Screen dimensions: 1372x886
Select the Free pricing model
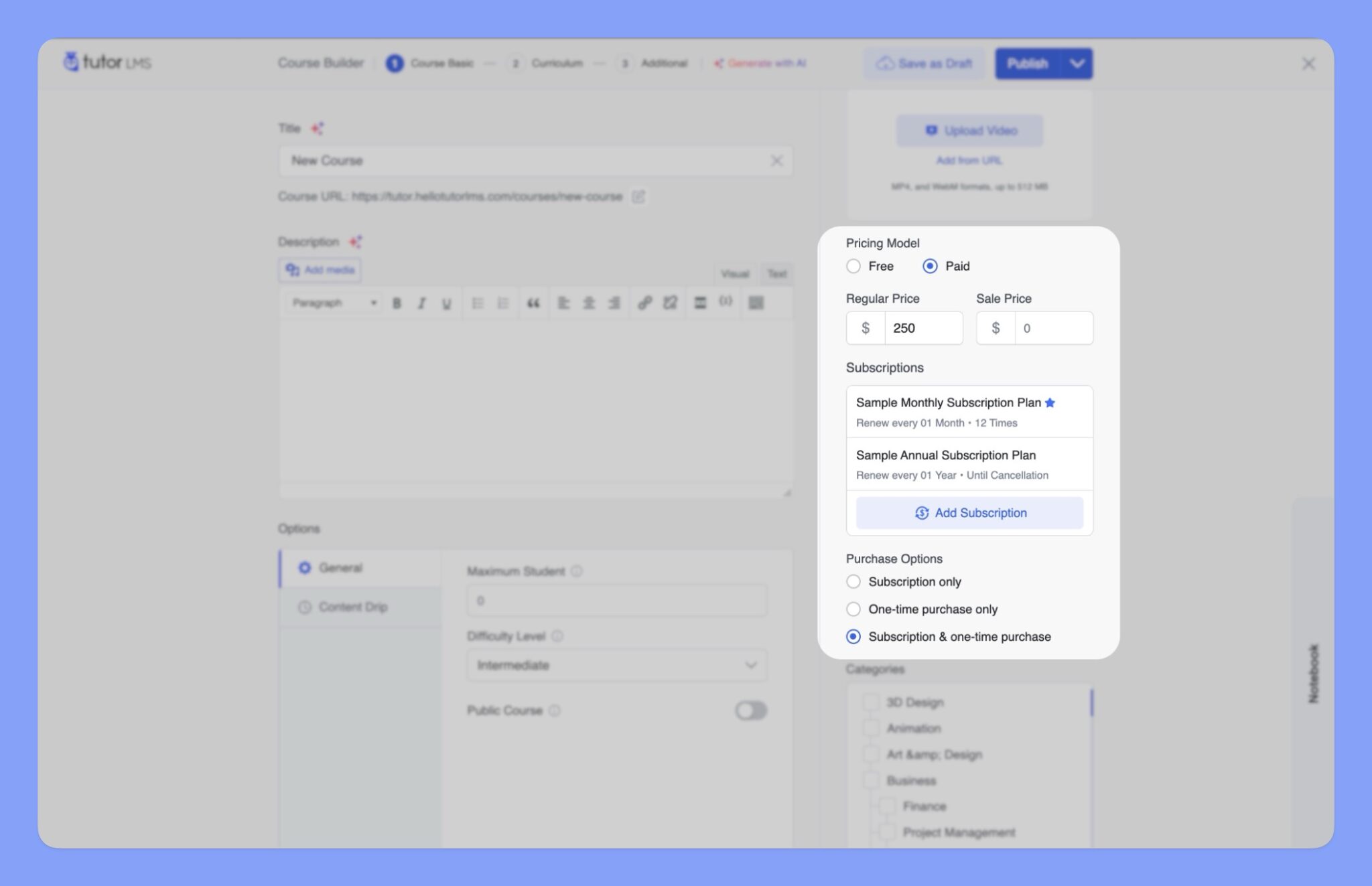pos(853,266)
